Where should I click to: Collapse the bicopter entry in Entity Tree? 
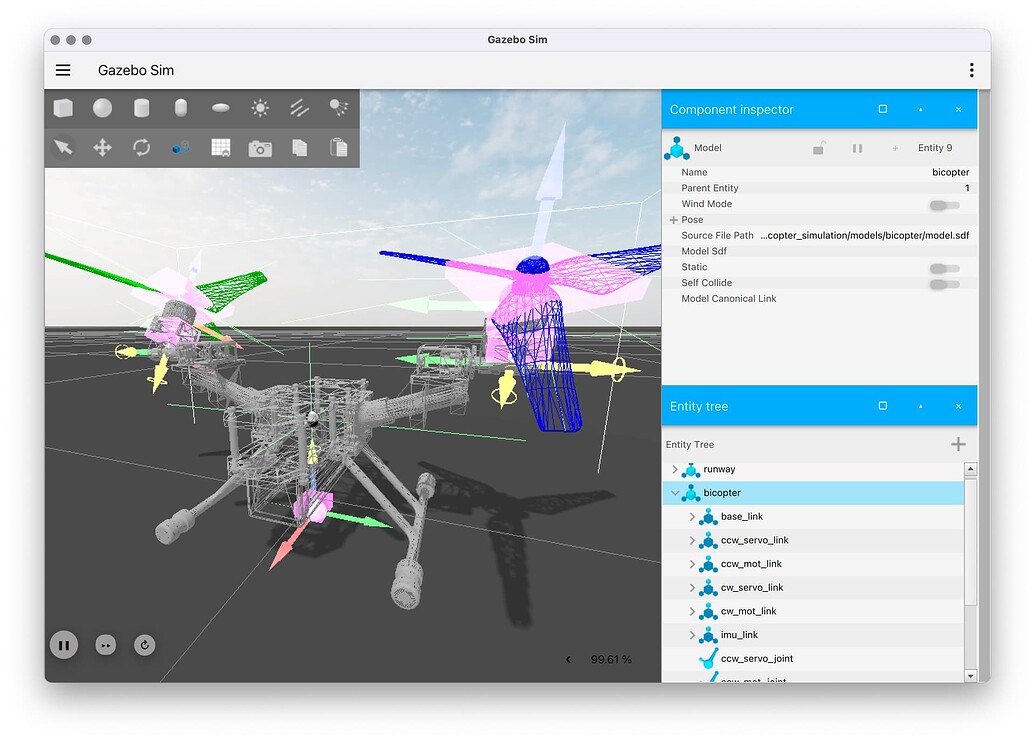(676, 492)
